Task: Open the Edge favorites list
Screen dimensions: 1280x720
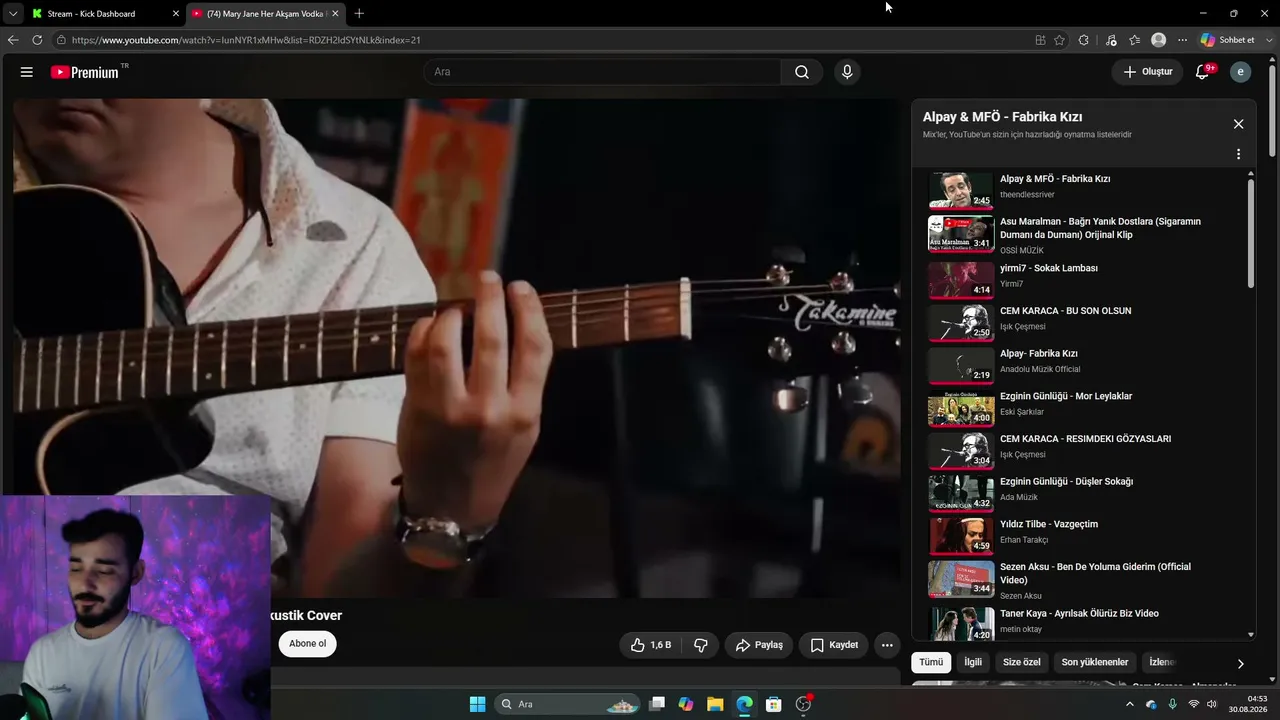Action: pos(1135,40)
